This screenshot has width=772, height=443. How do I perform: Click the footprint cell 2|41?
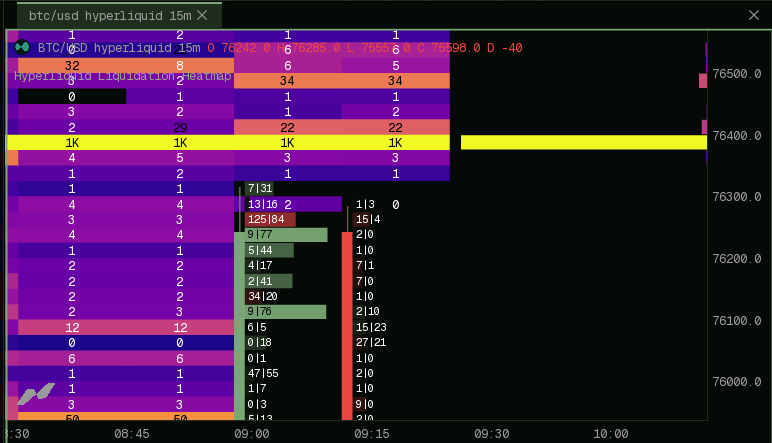(269, 281)
